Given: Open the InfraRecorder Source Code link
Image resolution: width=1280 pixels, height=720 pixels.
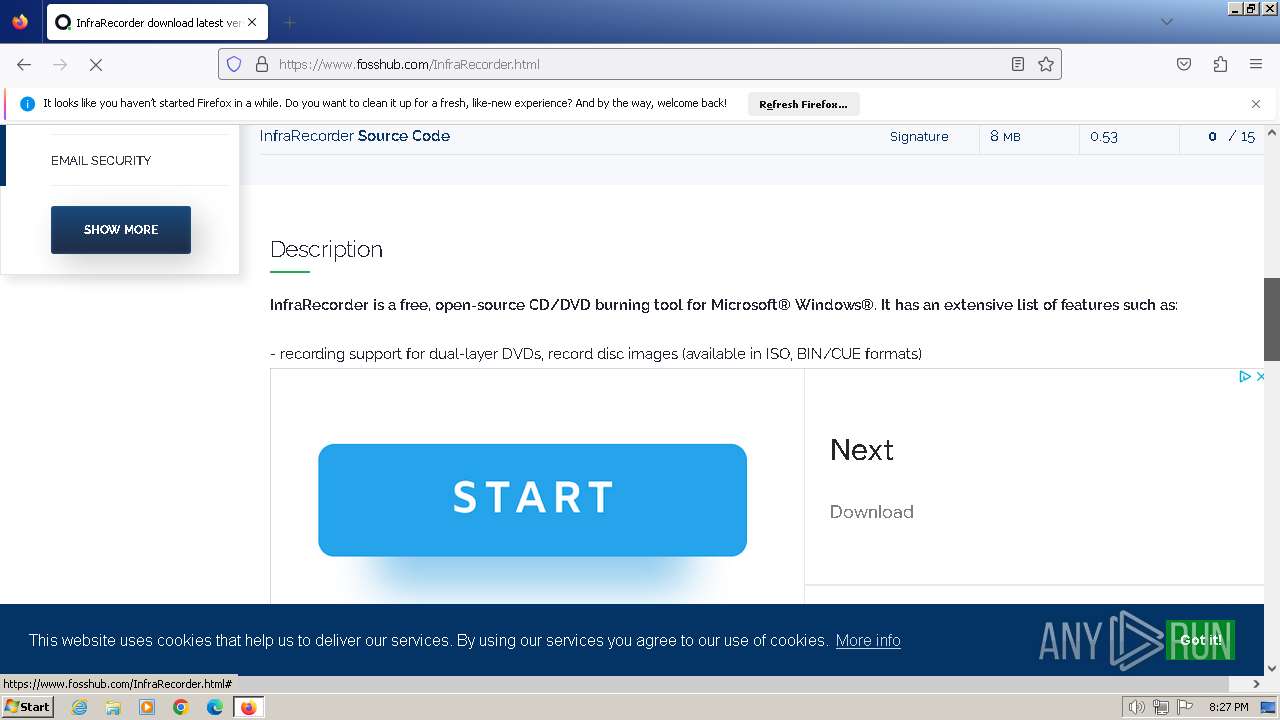Looking at the screenshot, I should [x=355, y=136].
